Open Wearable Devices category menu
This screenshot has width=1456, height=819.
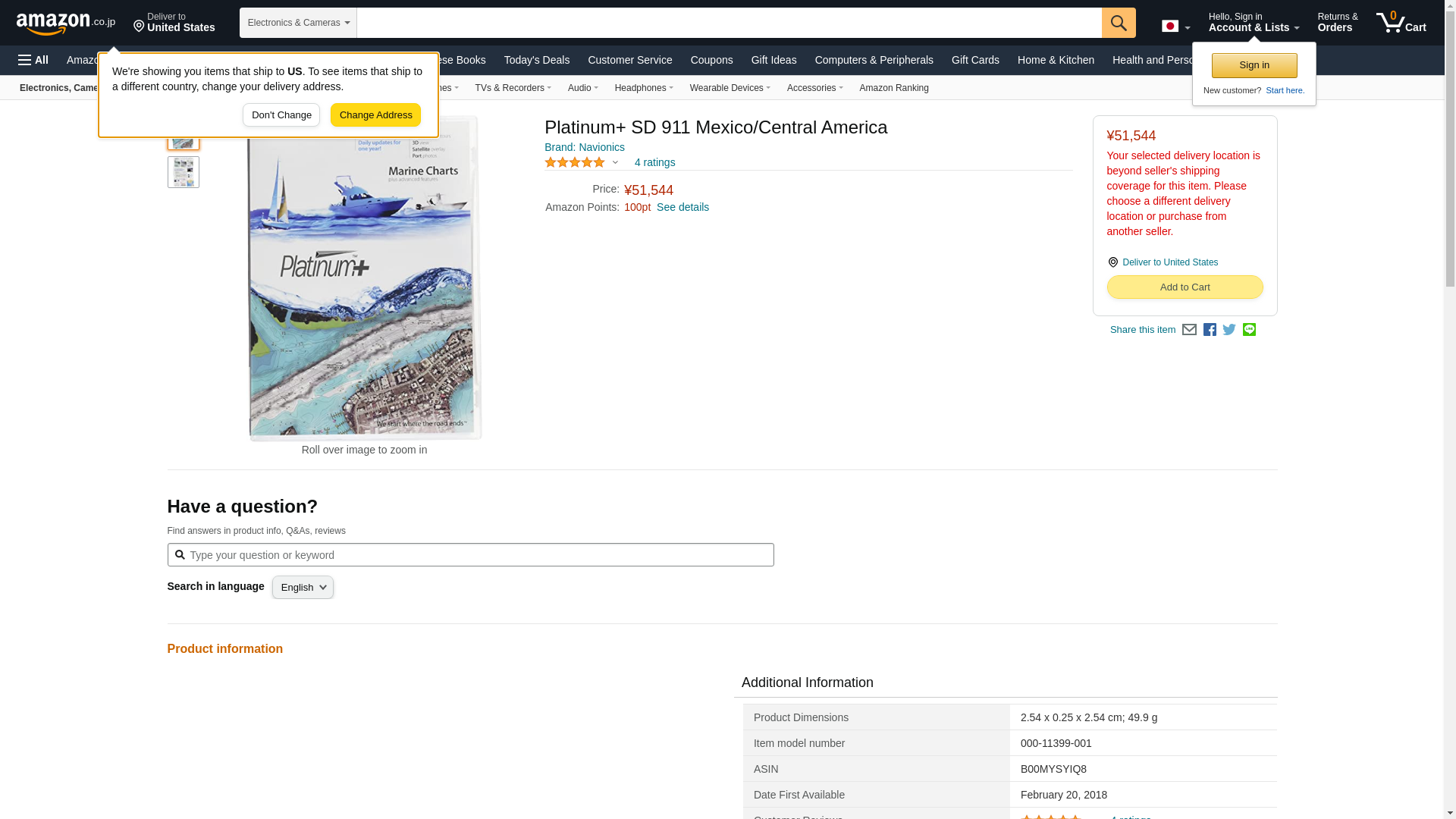(x=730, y=88)
